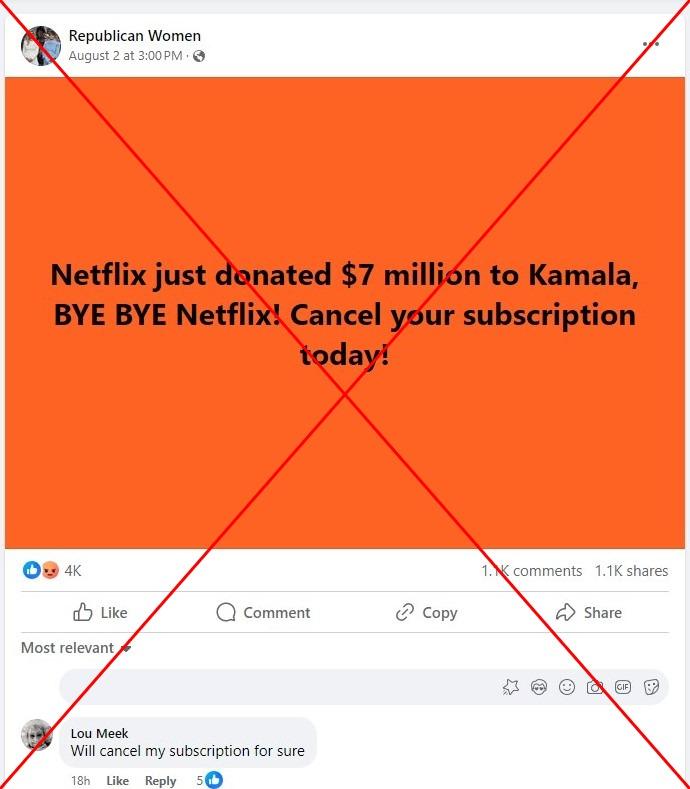Image resolution: width=690 pixels, height=789 pixels.
Task: Open the Republican Women page name link
Action: click(134, 36)
